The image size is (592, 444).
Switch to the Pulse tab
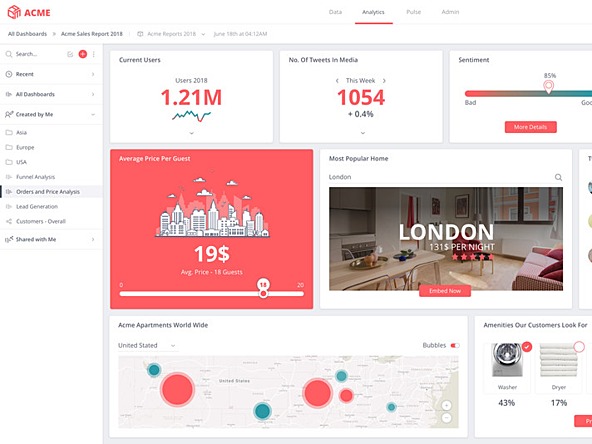click(413, 12)
